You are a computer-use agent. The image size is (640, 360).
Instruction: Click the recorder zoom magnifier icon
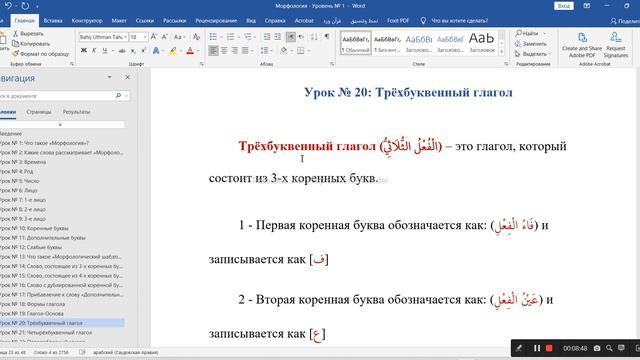click(609, 348)
